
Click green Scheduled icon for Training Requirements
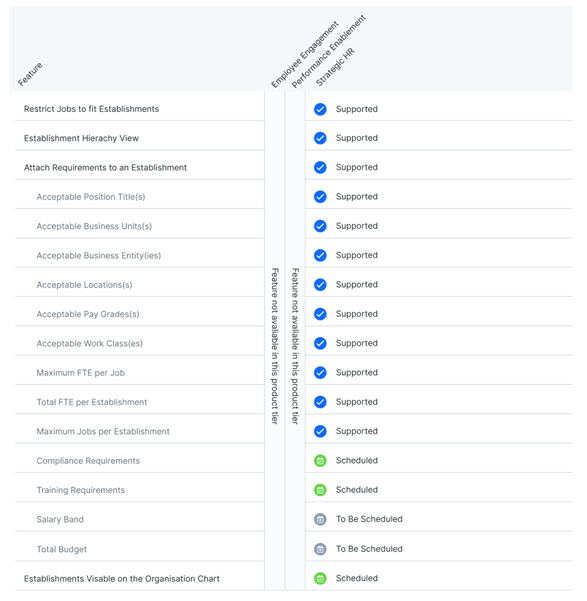[320, 490]
